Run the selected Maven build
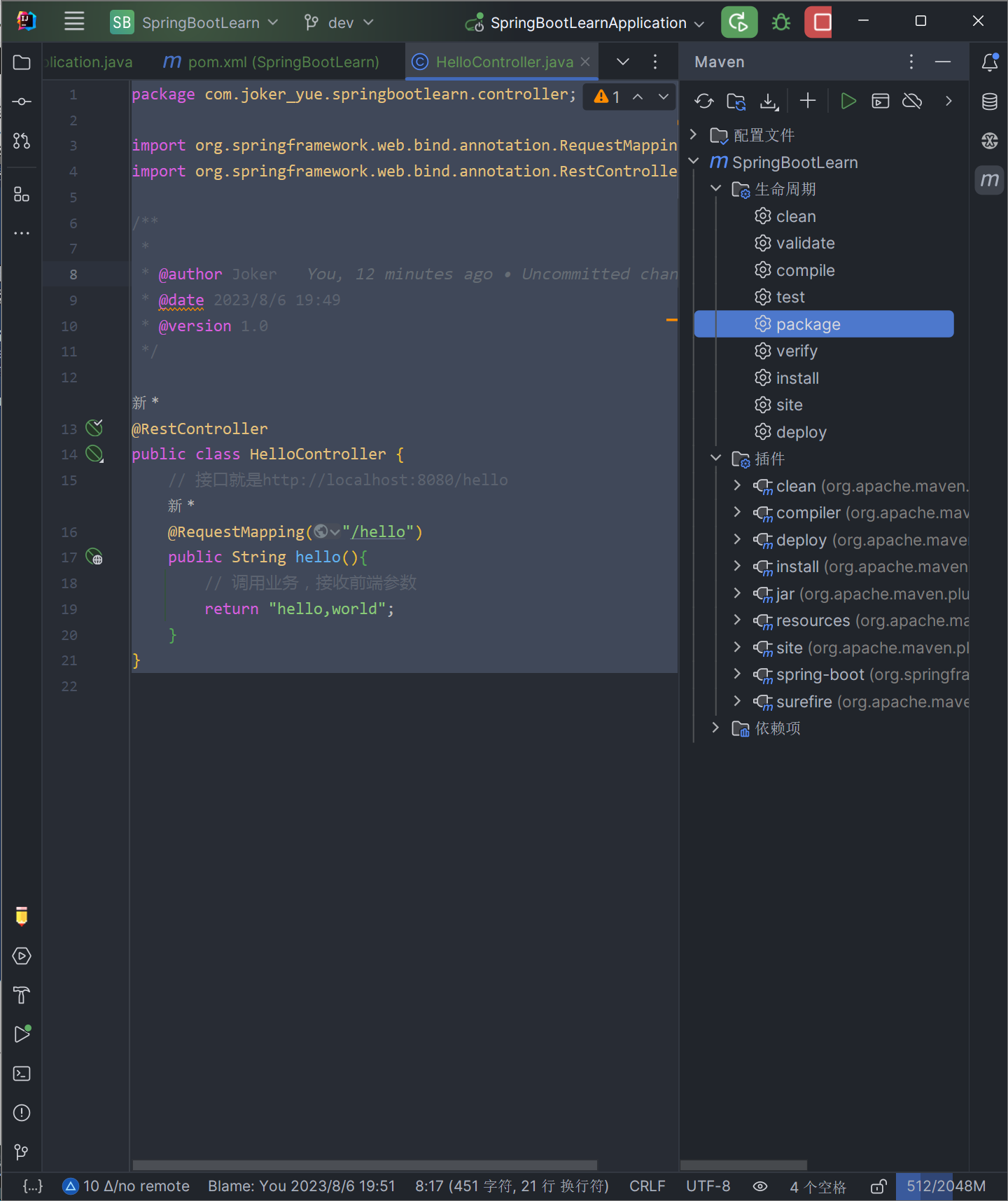1008x1201 pixels. 848,102
